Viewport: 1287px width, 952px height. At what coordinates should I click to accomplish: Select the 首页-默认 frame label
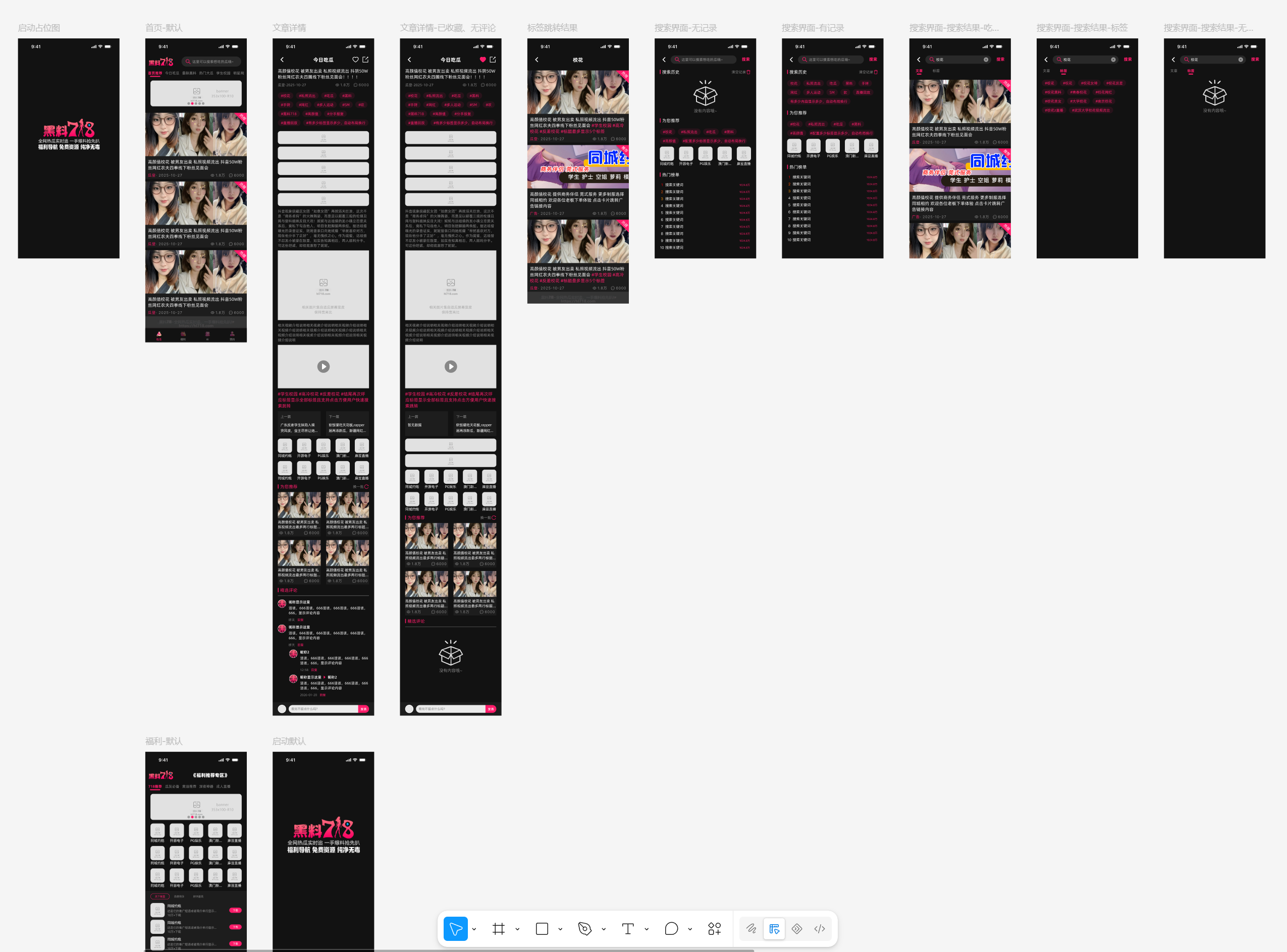[x=164, y=28]
